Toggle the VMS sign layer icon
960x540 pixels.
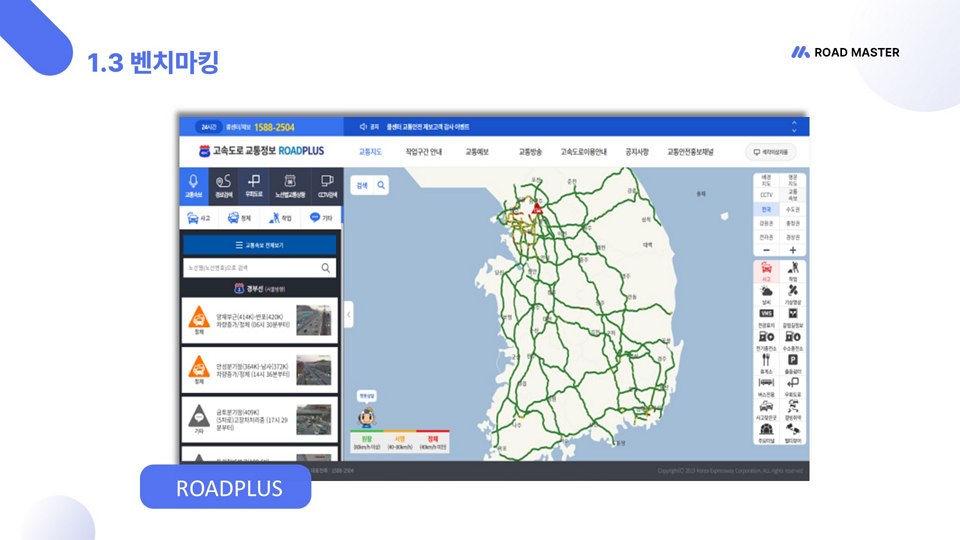[x=766, y=317]
